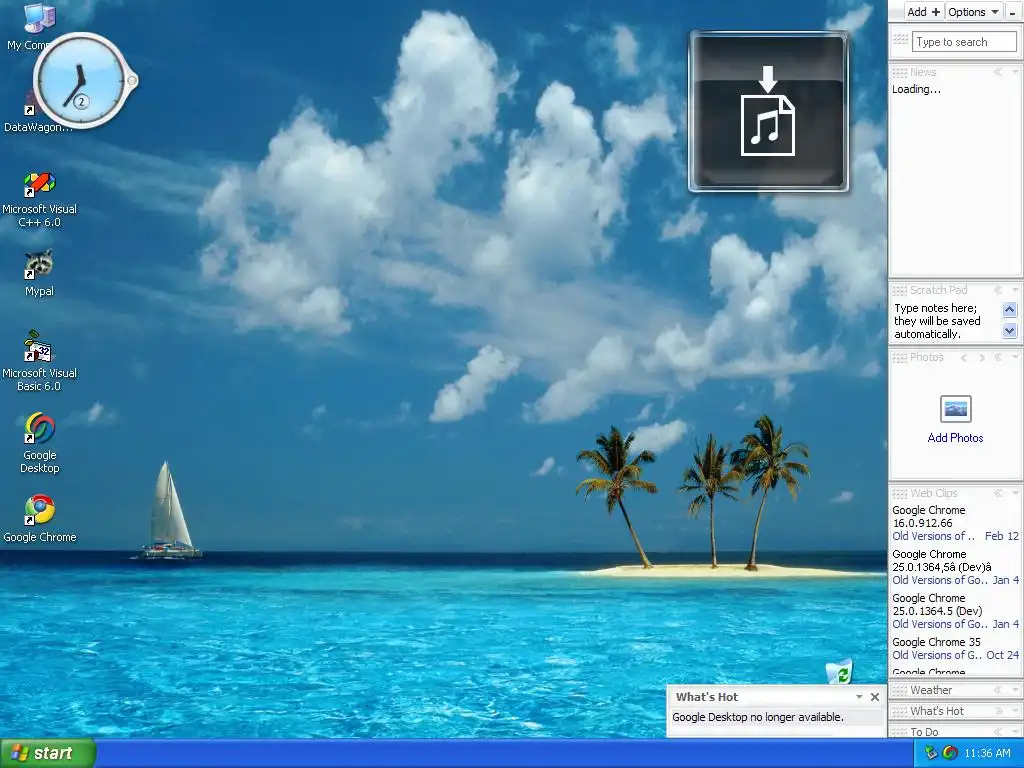The image size is (1024, 768).
Task: Click the Add button in sidebar
Action: [923, 12]
